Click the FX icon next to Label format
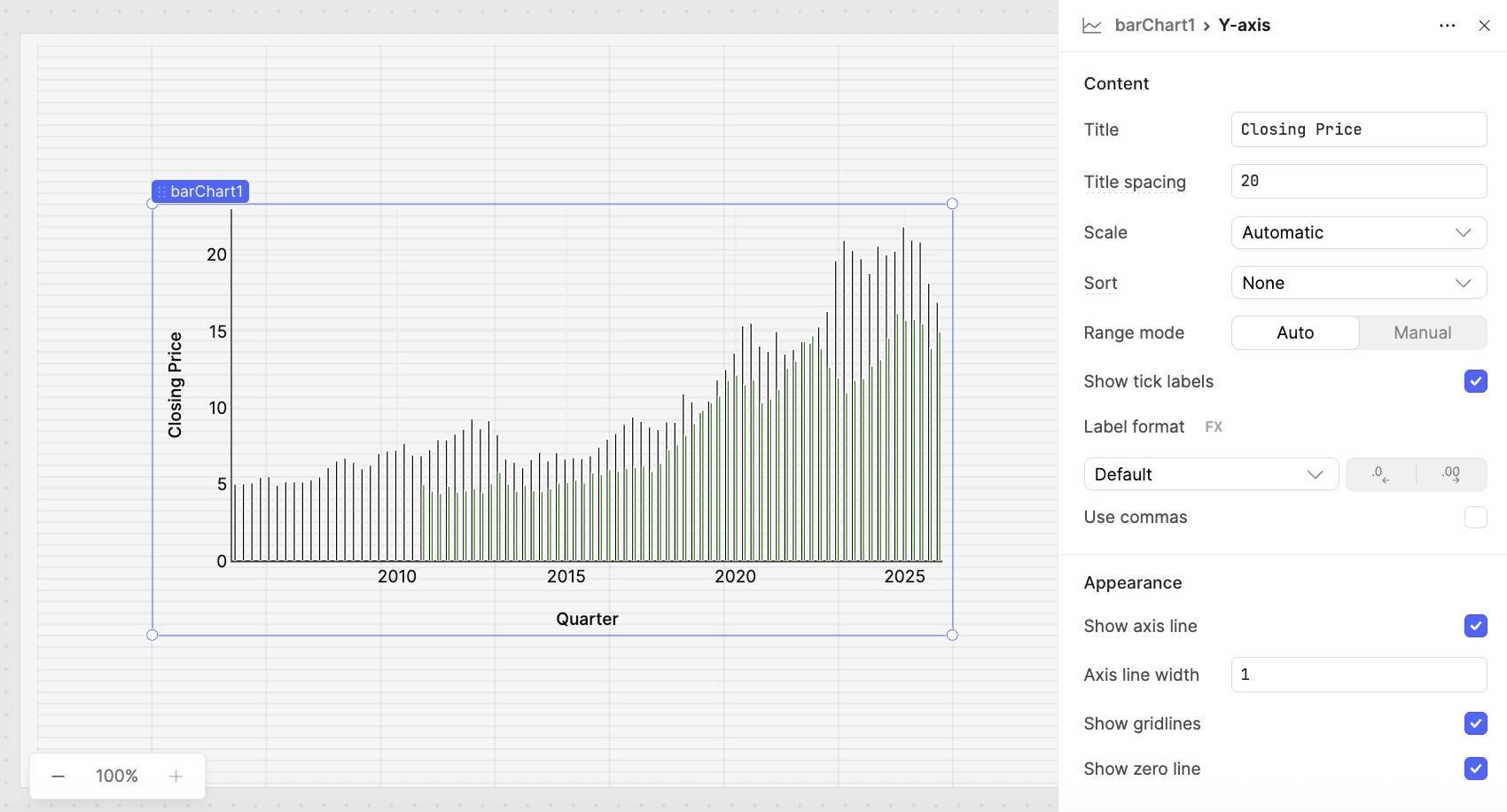 (x=1214, y=426)
